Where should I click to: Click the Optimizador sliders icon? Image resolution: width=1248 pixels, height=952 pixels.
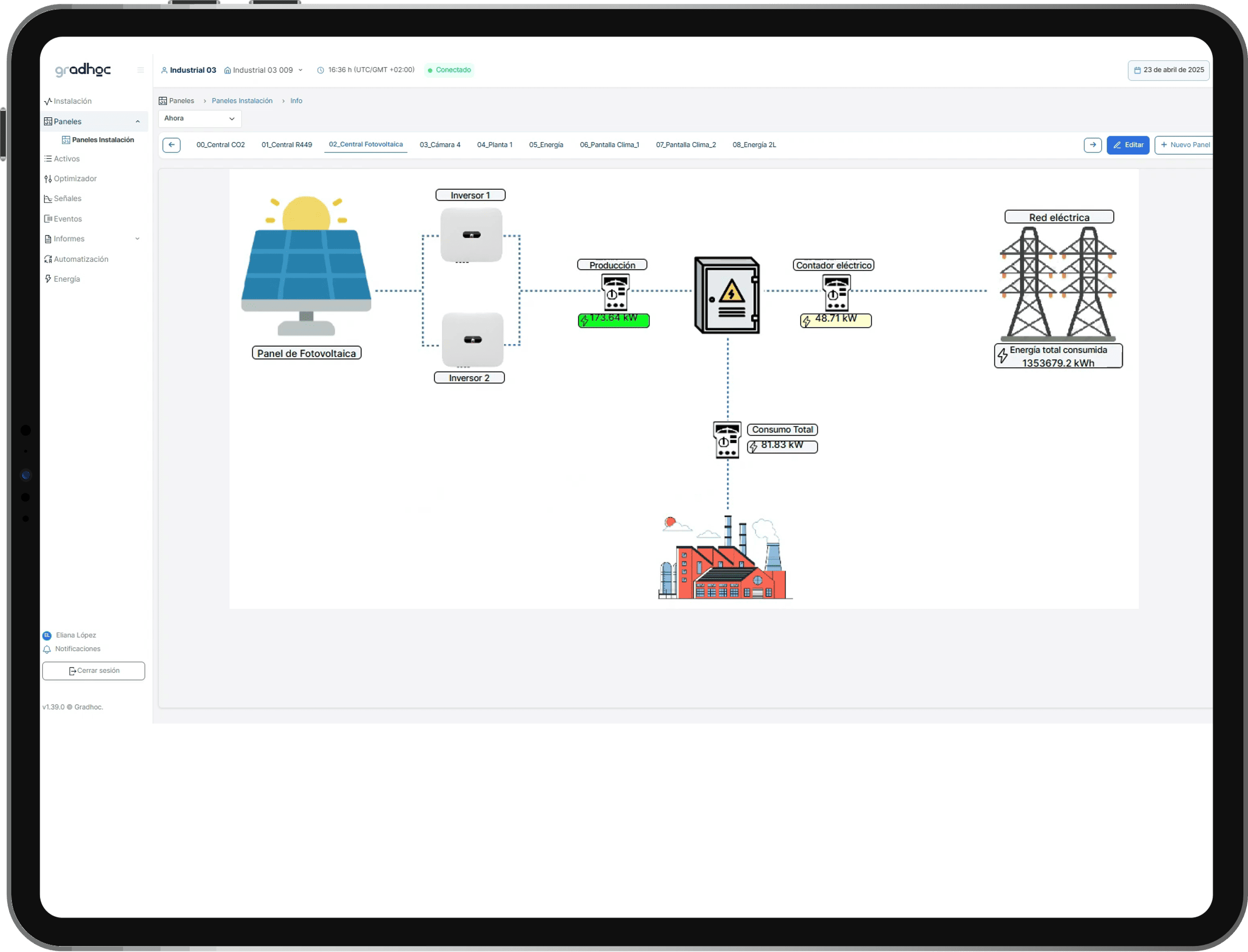coord(48,179)
